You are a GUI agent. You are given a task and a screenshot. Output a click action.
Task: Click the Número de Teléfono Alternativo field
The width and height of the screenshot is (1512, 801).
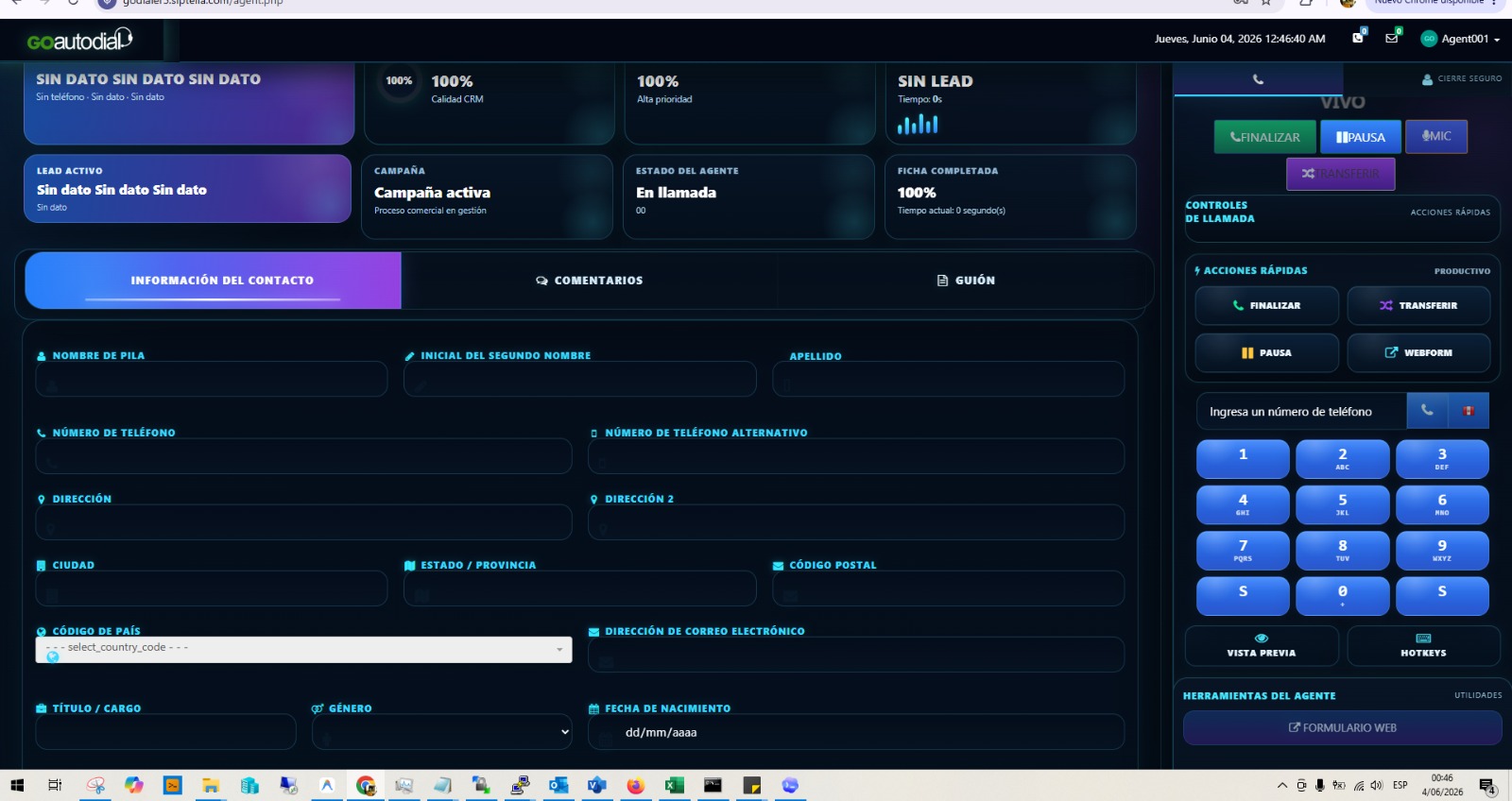coord(856,456)
